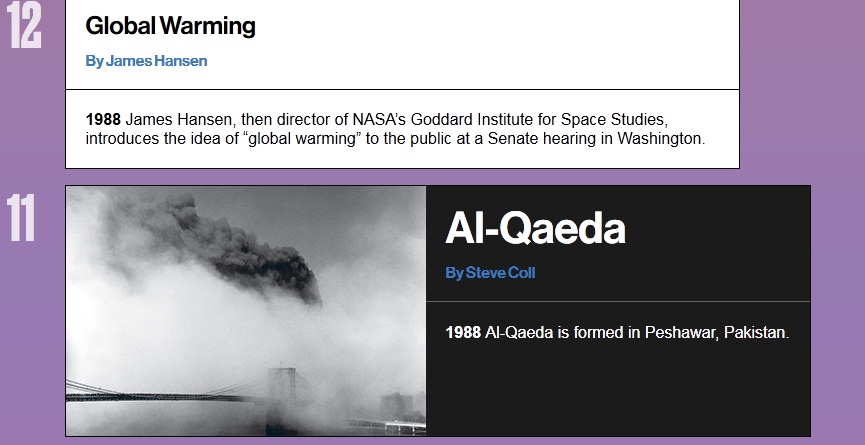Click the large rank number 11
The height and width of the screenshot is (445, 865).
[x=22, y=218]
